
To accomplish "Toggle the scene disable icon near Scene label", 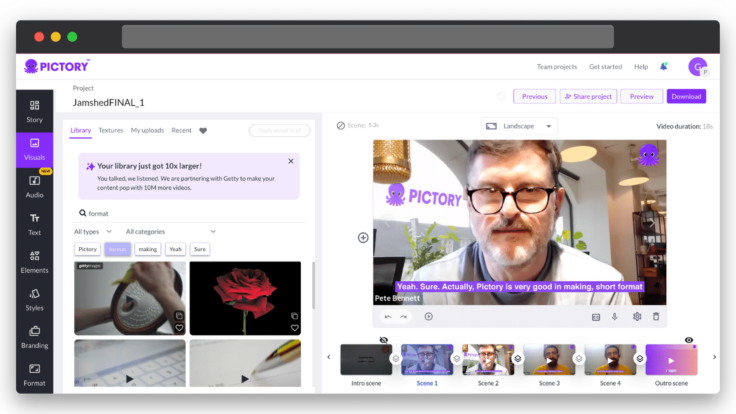I will tap(341, 125).
